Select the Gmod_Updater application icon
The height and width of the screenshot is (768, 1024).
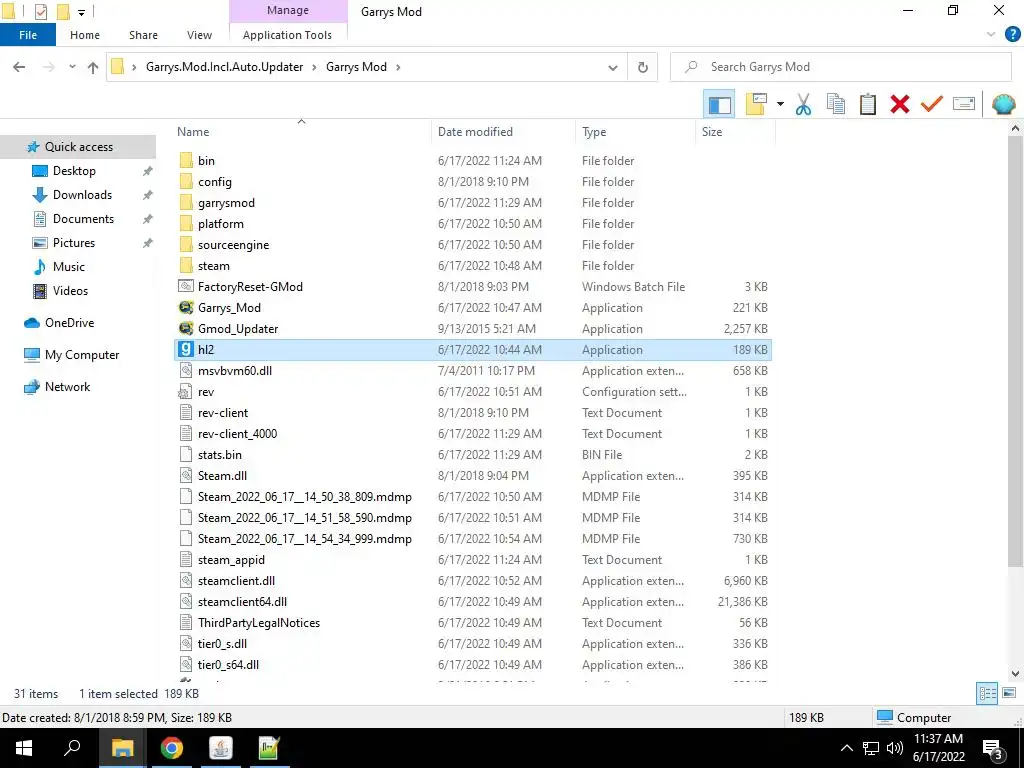(x=186, y=328)
